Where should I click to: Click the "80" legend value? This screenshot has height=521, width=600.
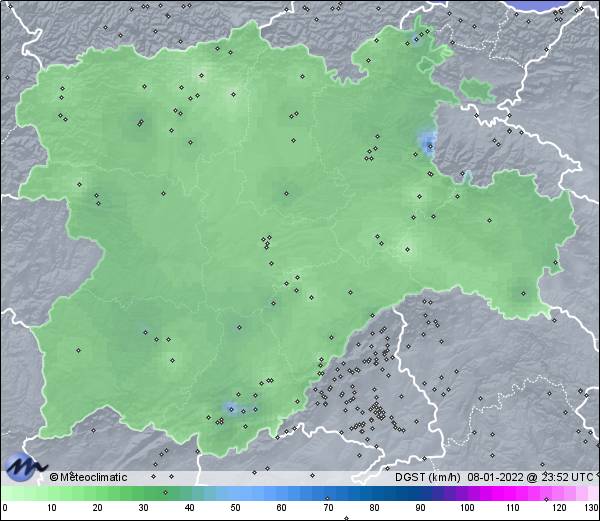point(374,508)
